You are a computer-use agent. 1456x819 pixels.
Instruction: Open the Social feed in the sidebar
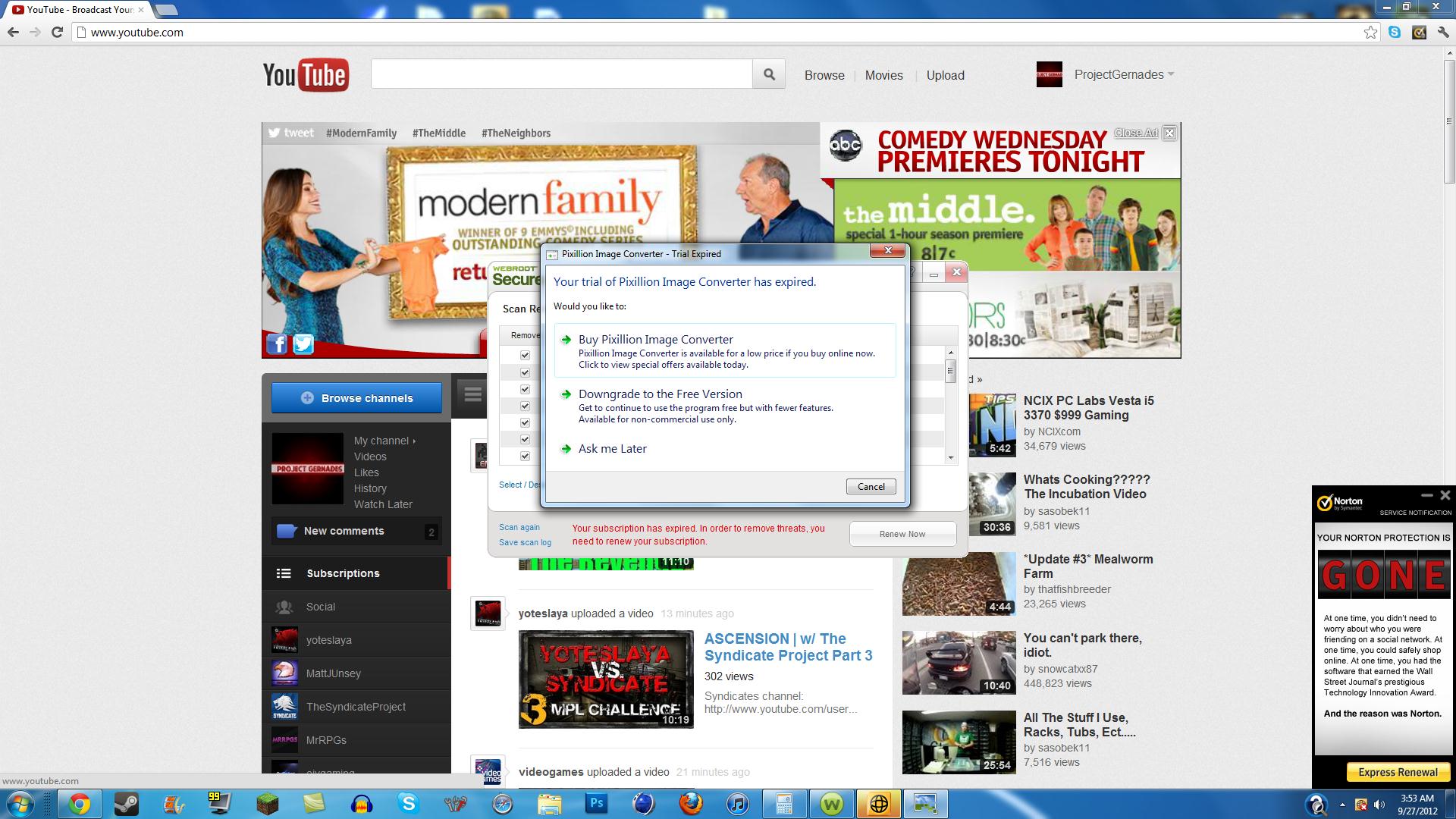[356, 607]
